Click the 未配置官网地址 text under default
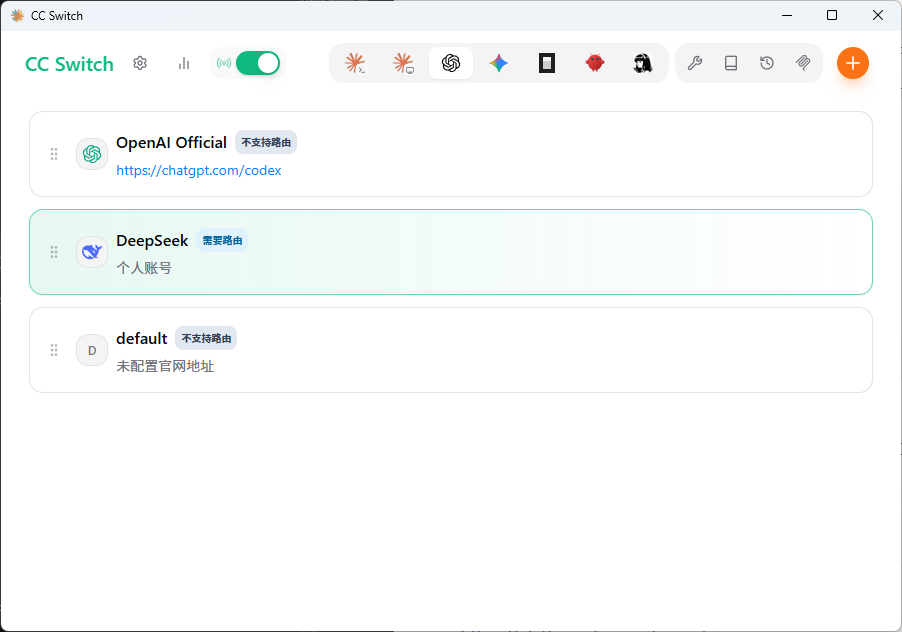Image resolution: width=902 pixels, height=632 pixels. click(x=165, y=366)
